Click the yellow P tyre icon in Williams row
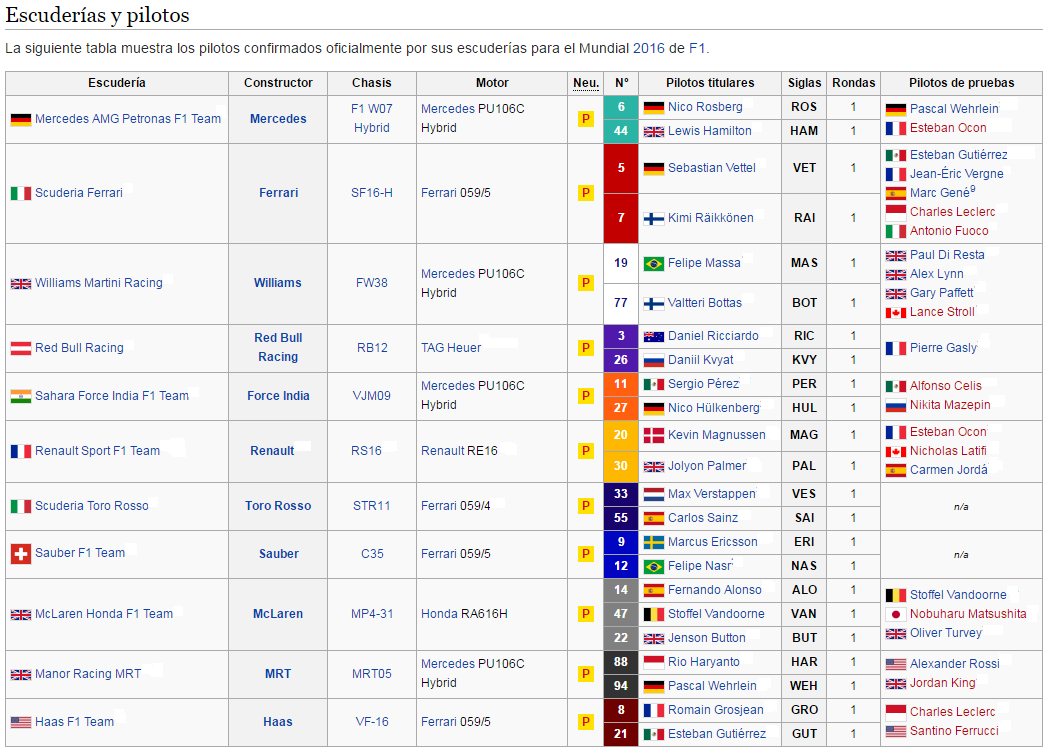 click(x=585, y=283)
